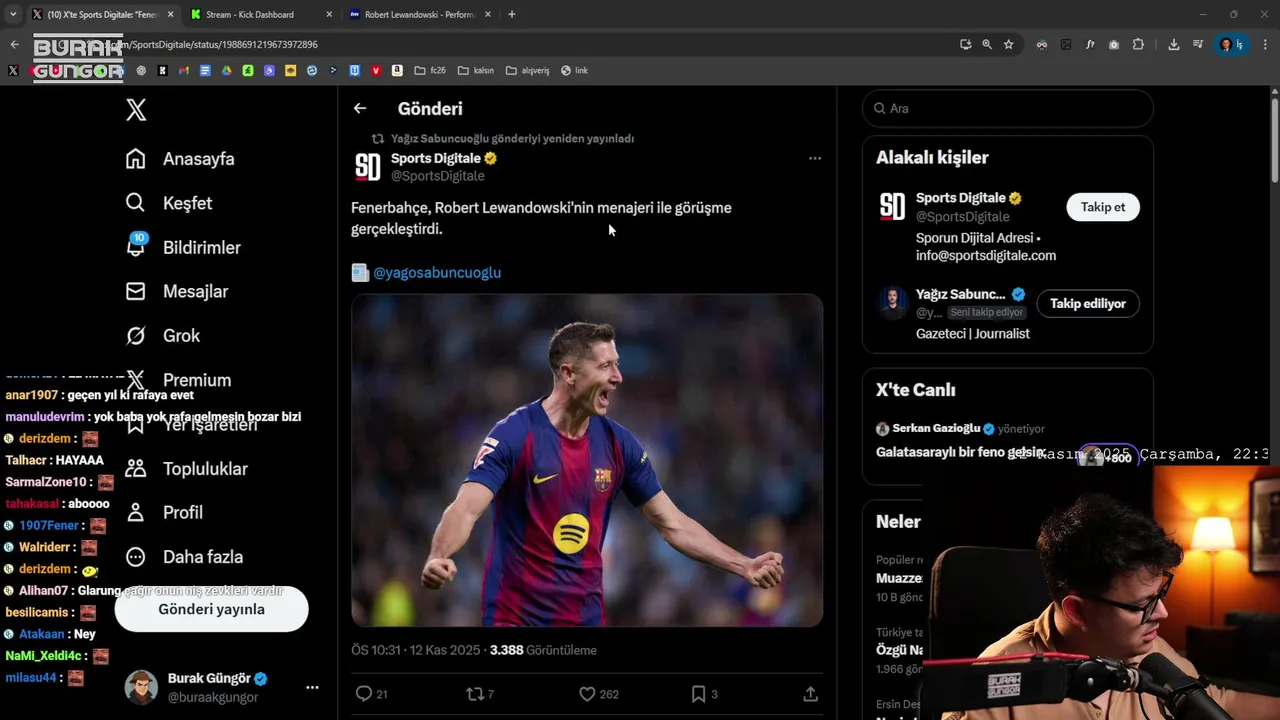The width and height of the screenshot is (1280, 720).
Task: Click the X logo in the sidebar
Action: [136, 110]
